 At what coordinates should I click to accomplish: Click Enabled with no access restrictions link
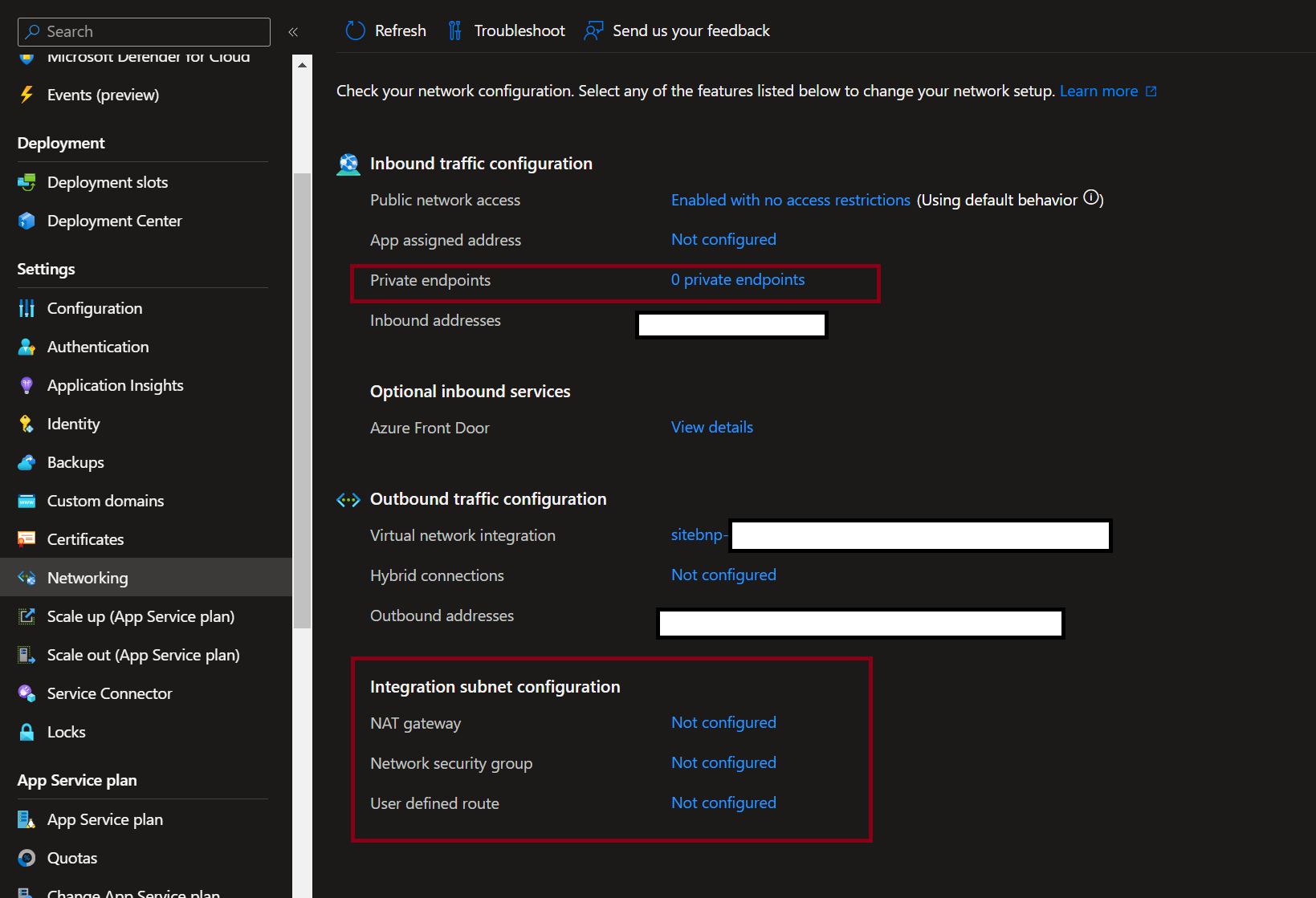click(791, 200)
